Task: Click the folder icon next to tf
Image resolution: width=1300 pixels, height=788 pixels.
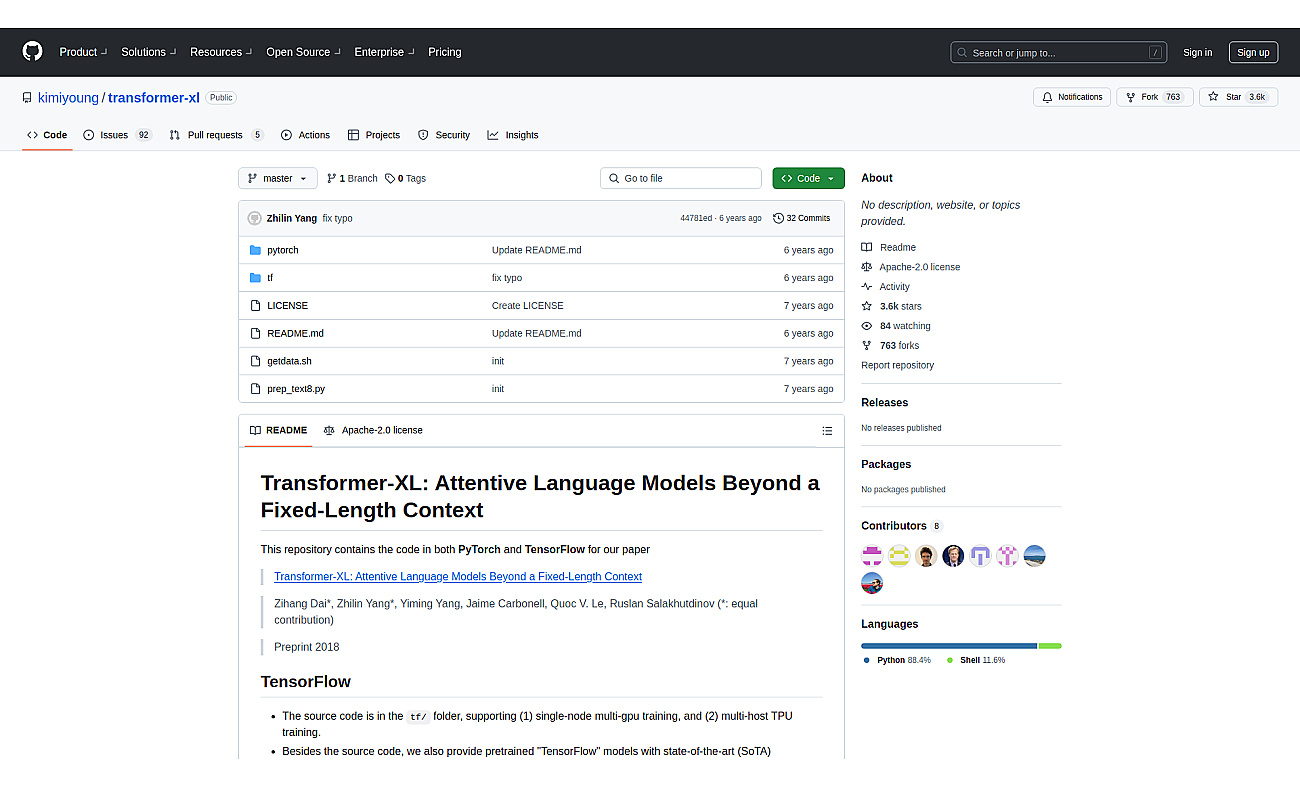Action: click(255, 278)
